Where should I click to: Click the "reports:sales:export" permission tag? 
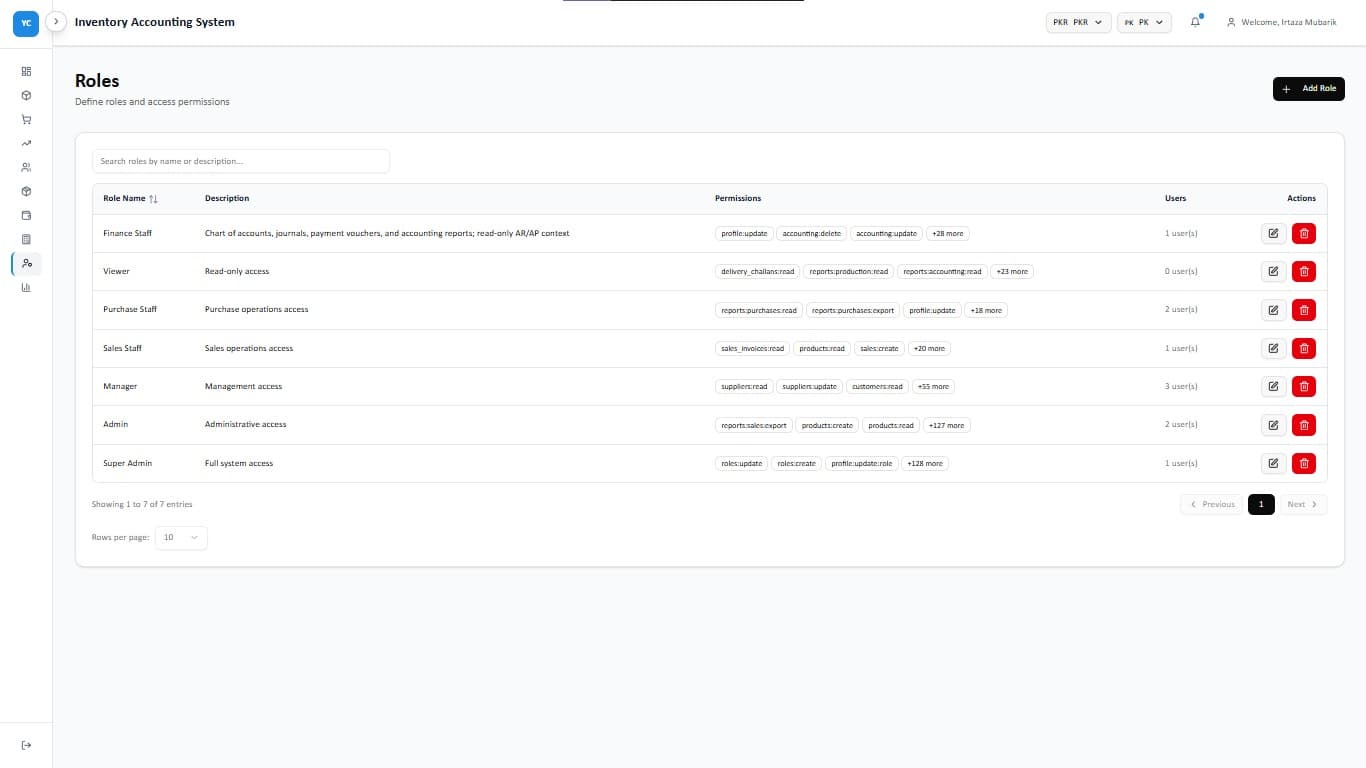coord(754,425)
